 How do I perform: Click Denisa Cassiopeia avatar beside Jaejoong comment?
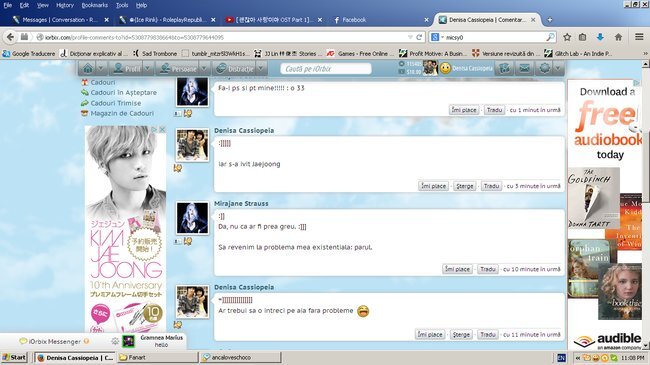point(192,145)
